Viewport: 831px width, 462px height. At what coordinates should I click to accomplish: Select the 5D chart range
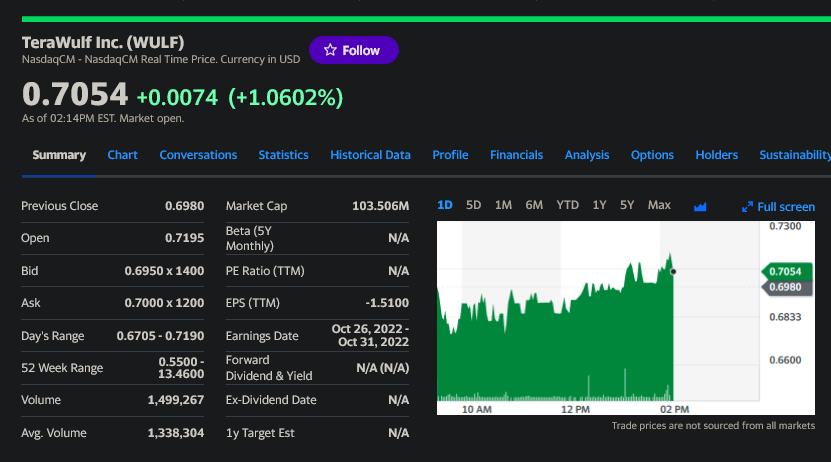click(x=474, y=205)
